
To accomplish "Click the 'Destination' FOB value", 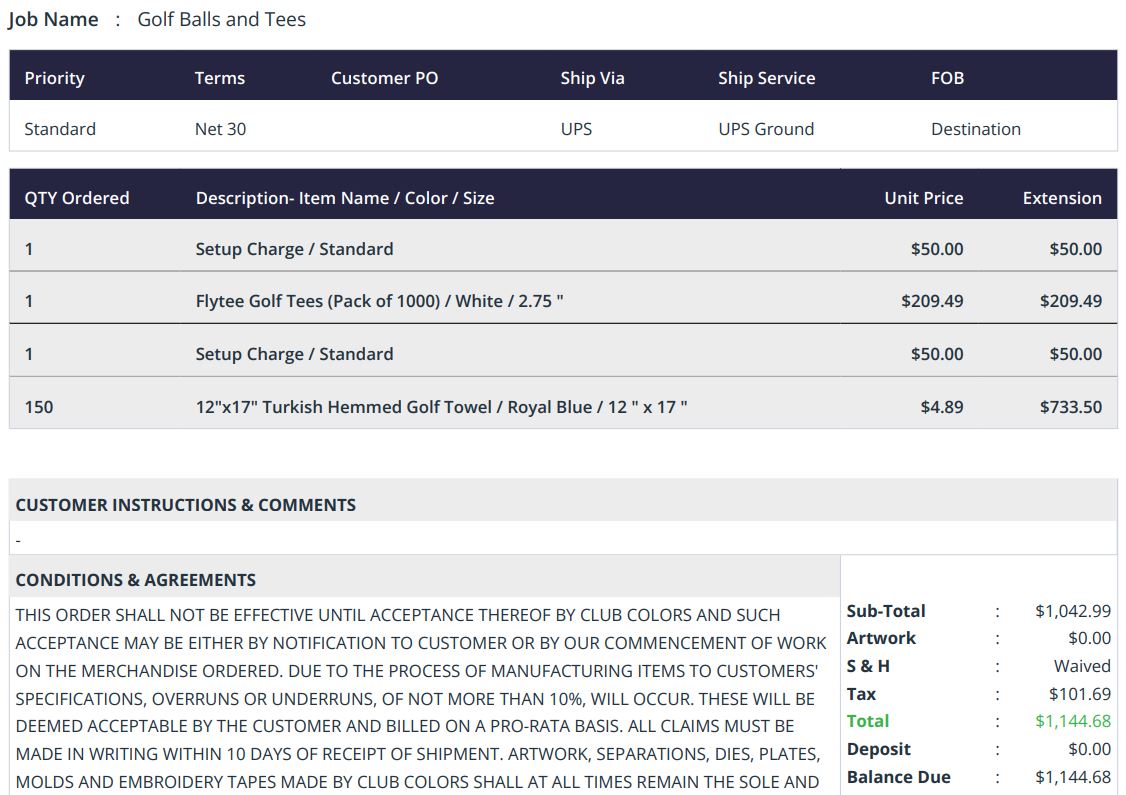I will point(975,129).
